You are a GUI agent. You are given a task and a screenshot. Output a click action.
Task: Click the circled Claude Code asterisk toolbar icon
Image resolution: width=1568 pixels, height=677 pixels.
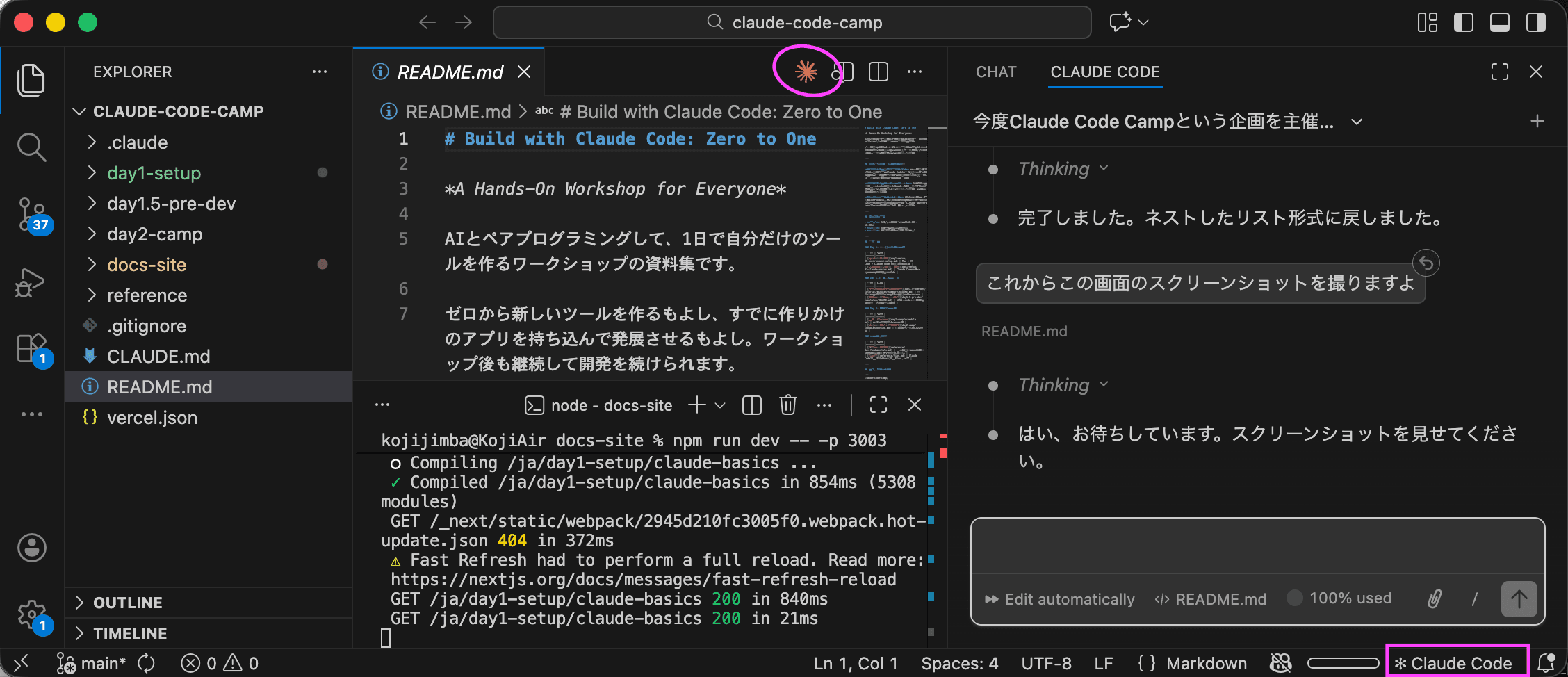pyautogui.click(x=807, y=72)
